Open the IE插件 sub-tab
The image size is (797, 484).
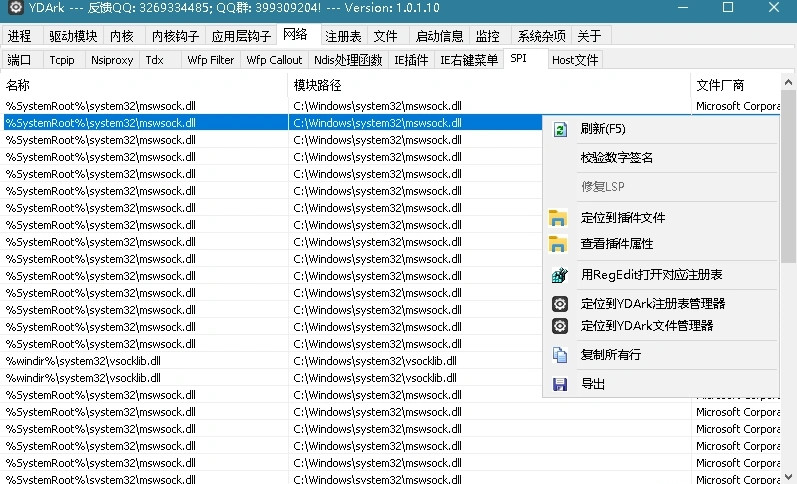coord(411,60)
